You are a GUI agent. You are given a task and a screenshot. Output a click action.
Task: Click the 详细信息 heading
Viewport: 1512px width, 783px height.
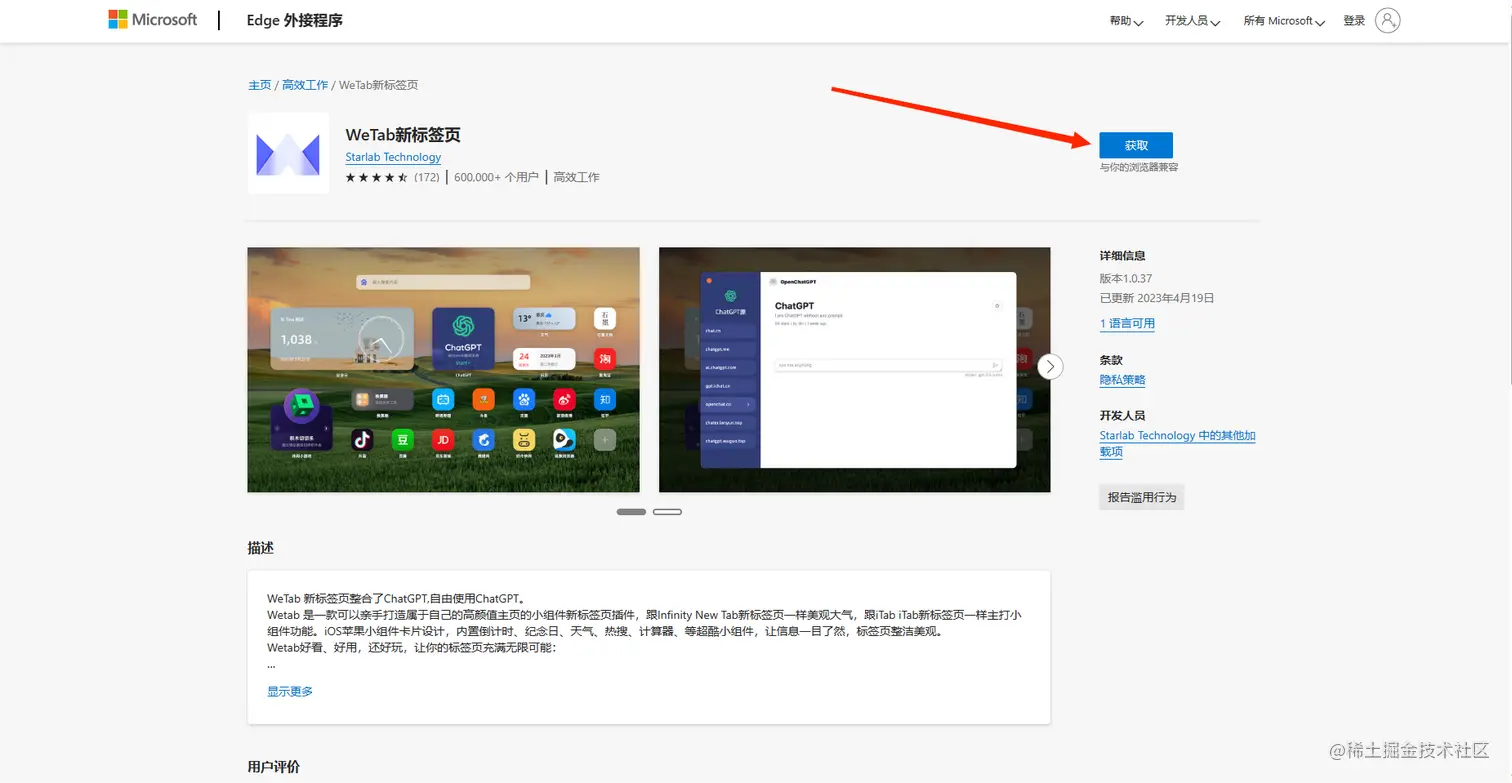pyautogui.click(x=1123, y=256)
